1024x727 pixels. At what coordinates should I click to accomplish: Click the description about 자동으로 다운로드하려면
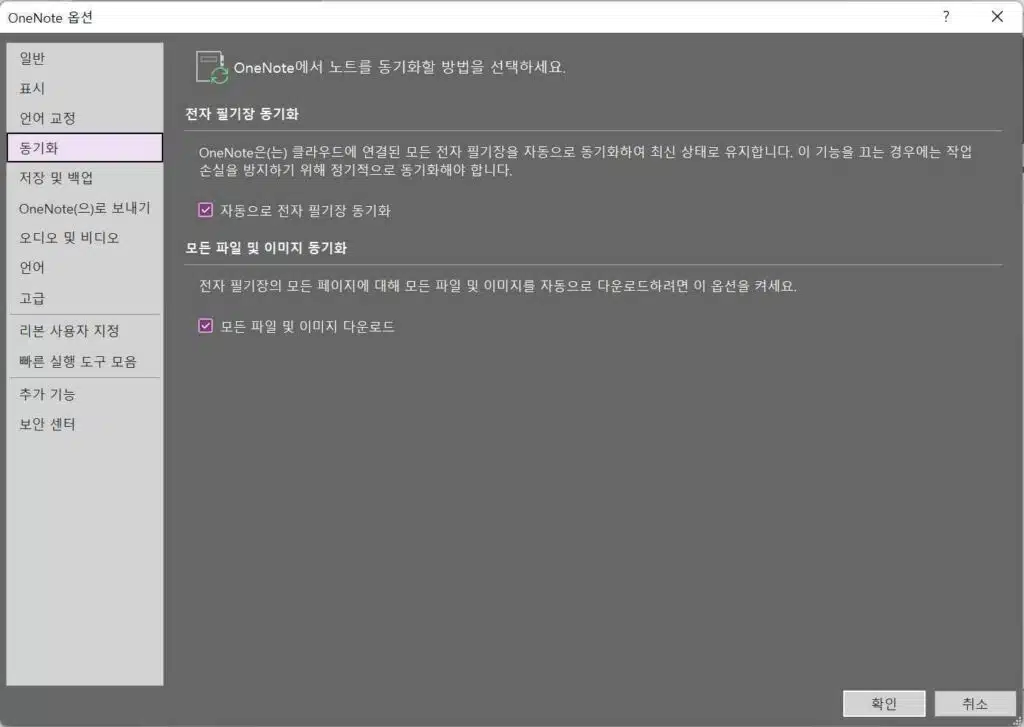click(498, 286)
